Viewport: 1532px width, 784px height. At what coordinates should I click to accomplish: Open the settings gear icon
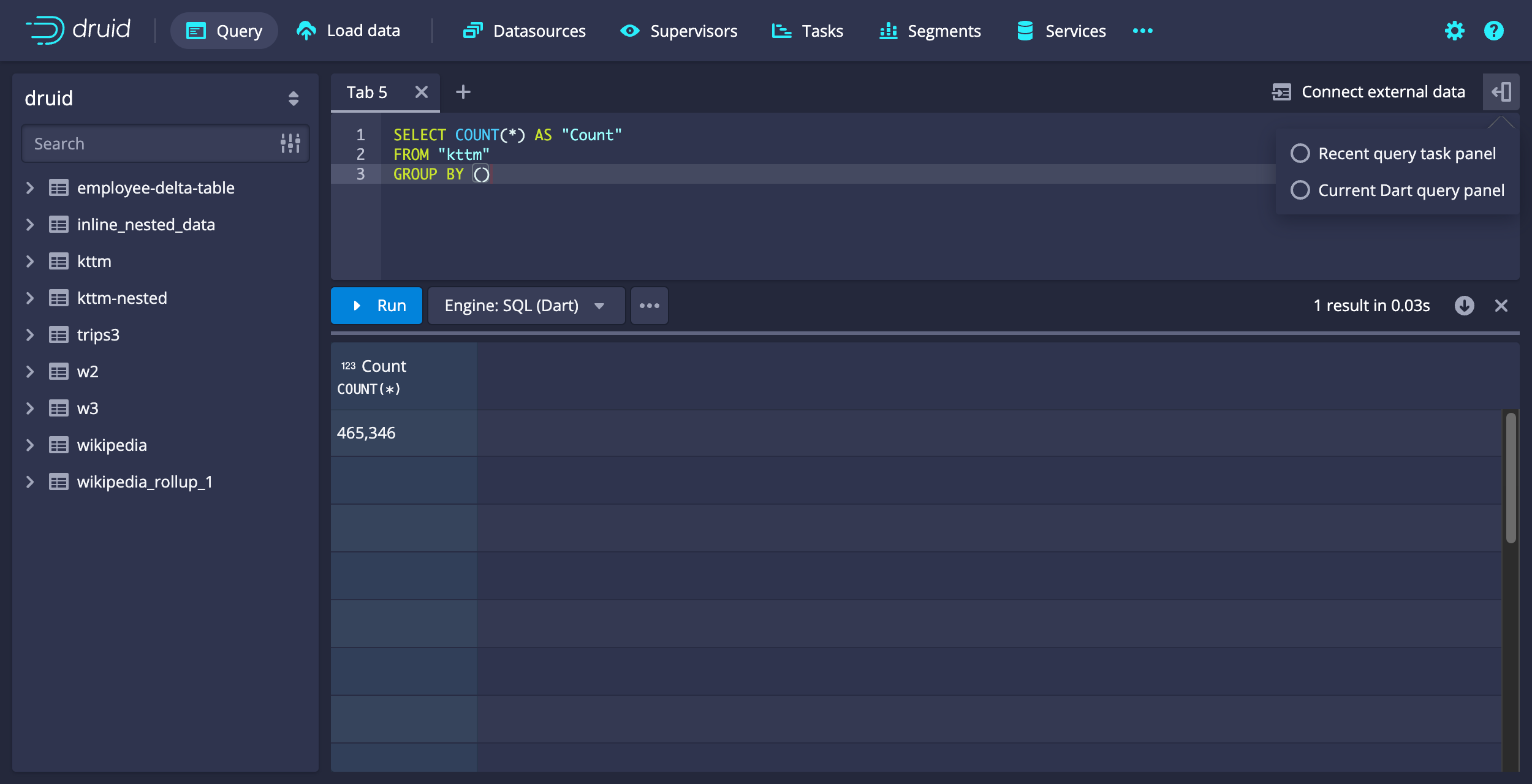pos(1454,31)
